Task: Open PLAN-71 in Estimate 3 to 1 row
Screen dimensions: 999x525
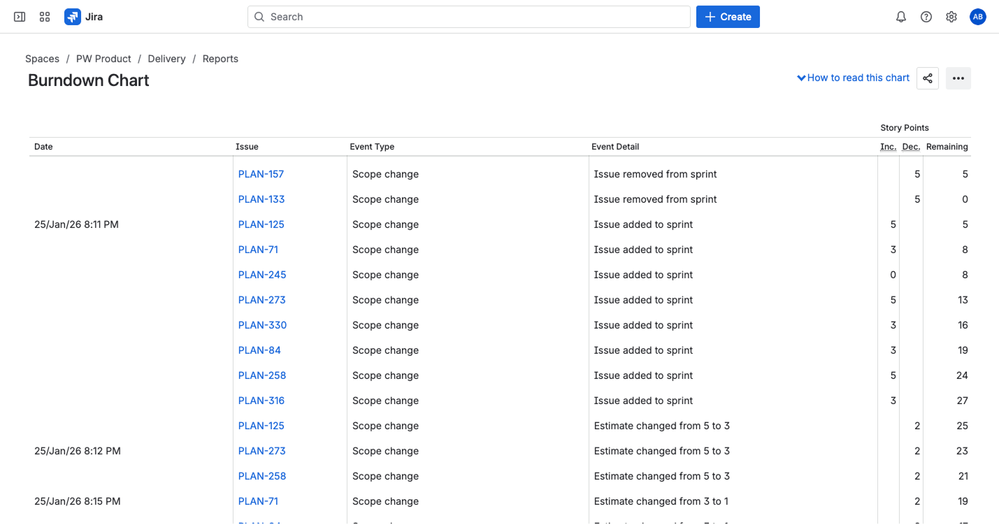Action: click(x=258, y=501)
